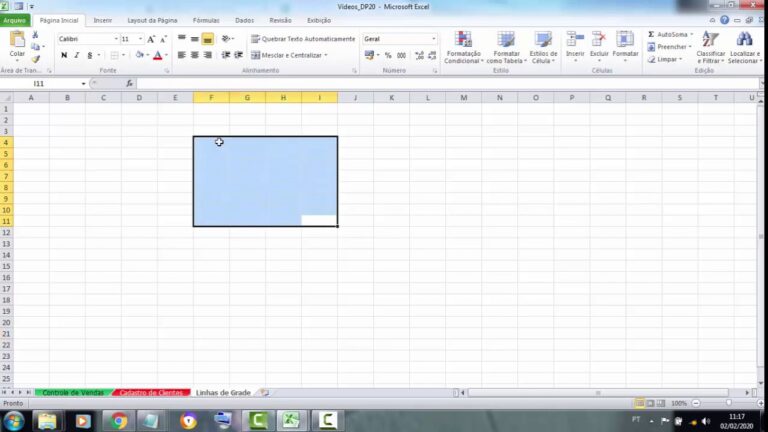Center text horizontally icon
The image size is (768, 432).
point(194,55)
